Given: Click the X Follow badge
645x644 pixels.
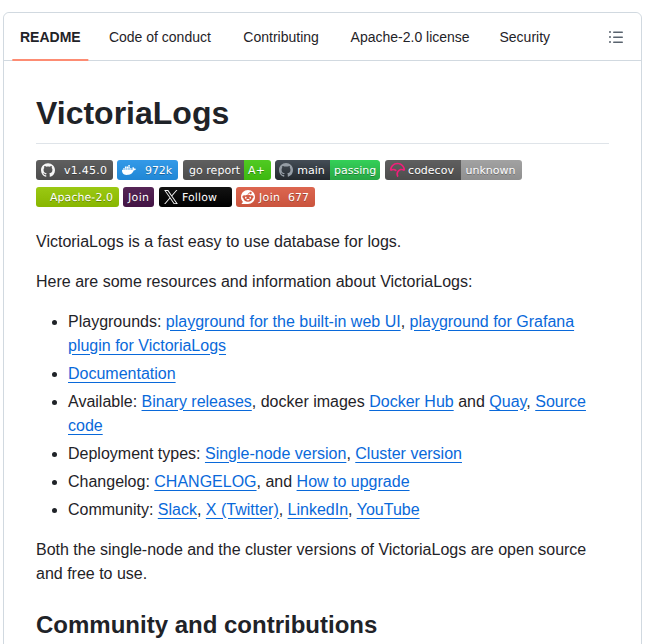Looking at the screenshot, I should point(195,197).
